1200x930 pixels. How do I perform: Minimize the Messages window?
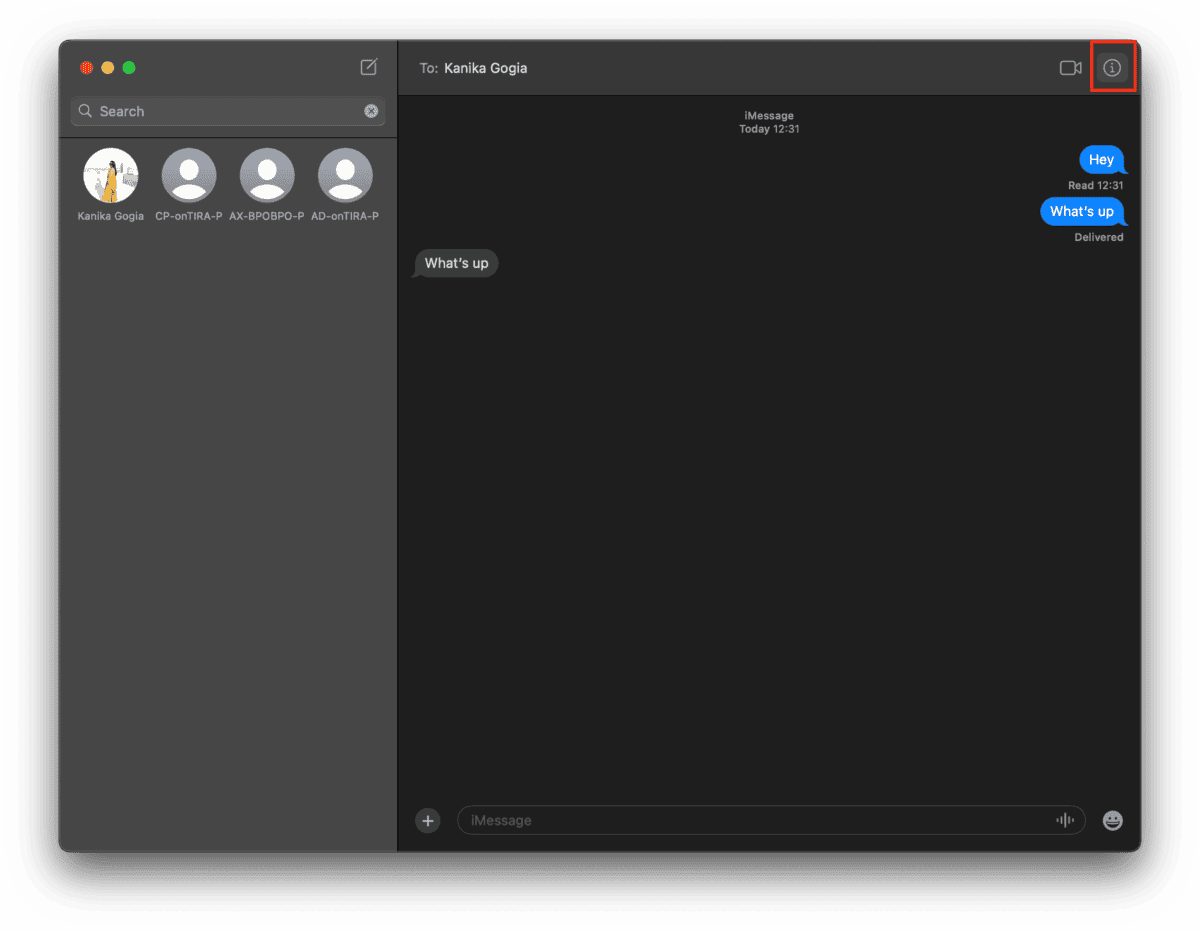click(x=108, y=68)
